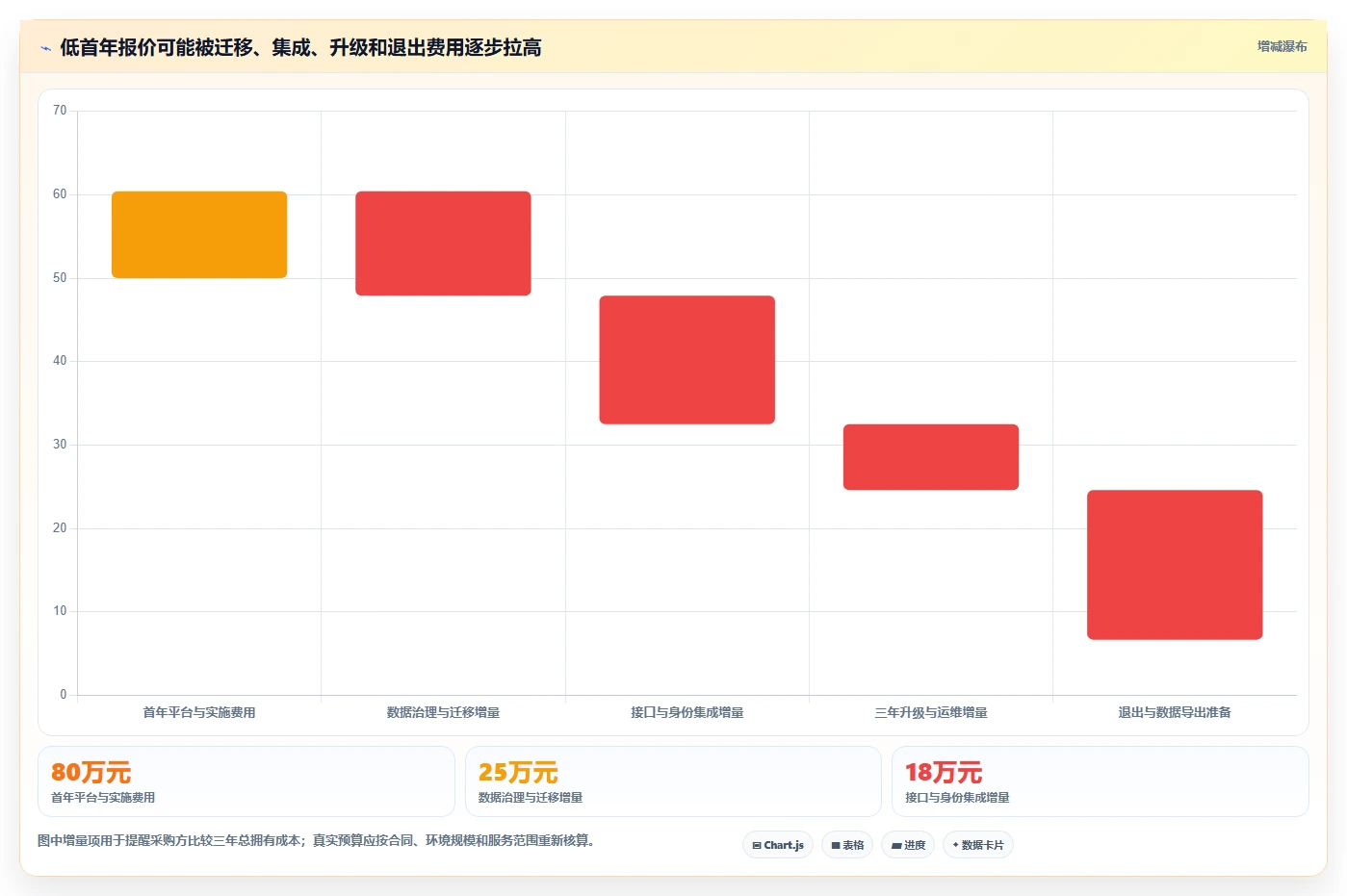Image resolution: width=1347 pixels, height=896 pixels.
Task: Click the 25万元 summary card
Action: 673,781
